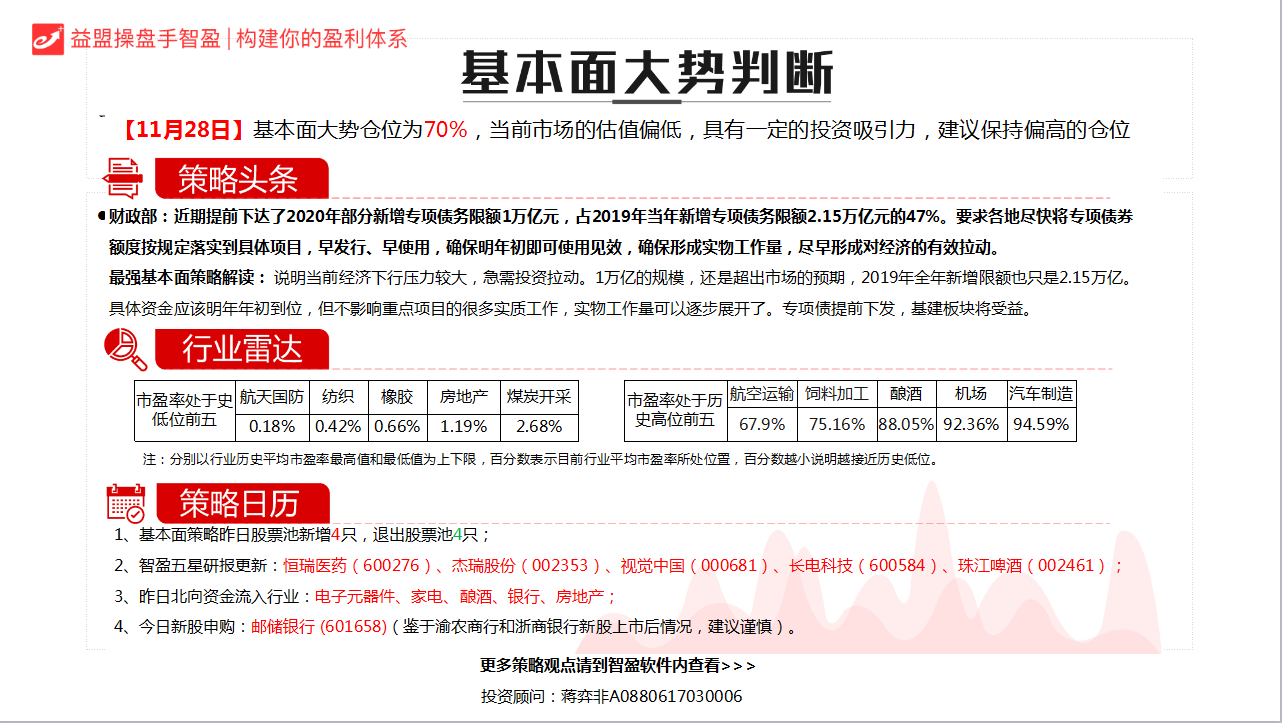Screen dimensions: 1282x723
Task: Click the 70% position percentage text
Action: 445,130
